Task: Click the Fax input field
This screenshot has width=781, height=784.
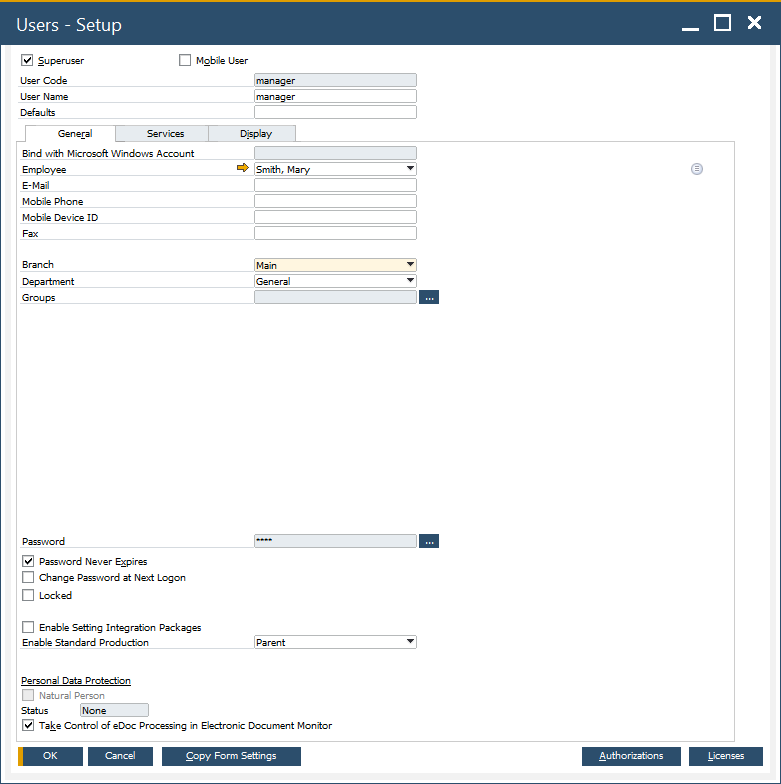Action: point(335,234)
